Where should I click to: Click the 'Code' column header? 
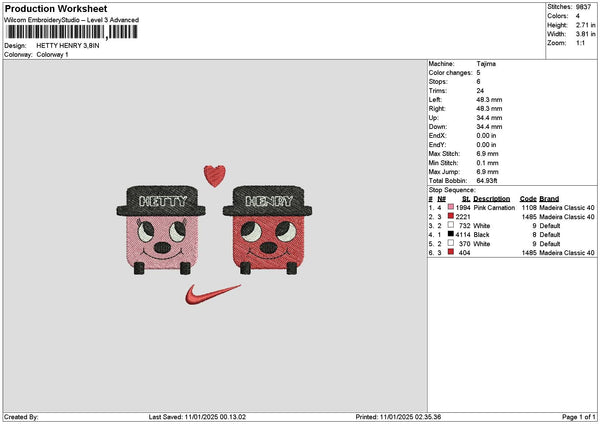[528, 199]
